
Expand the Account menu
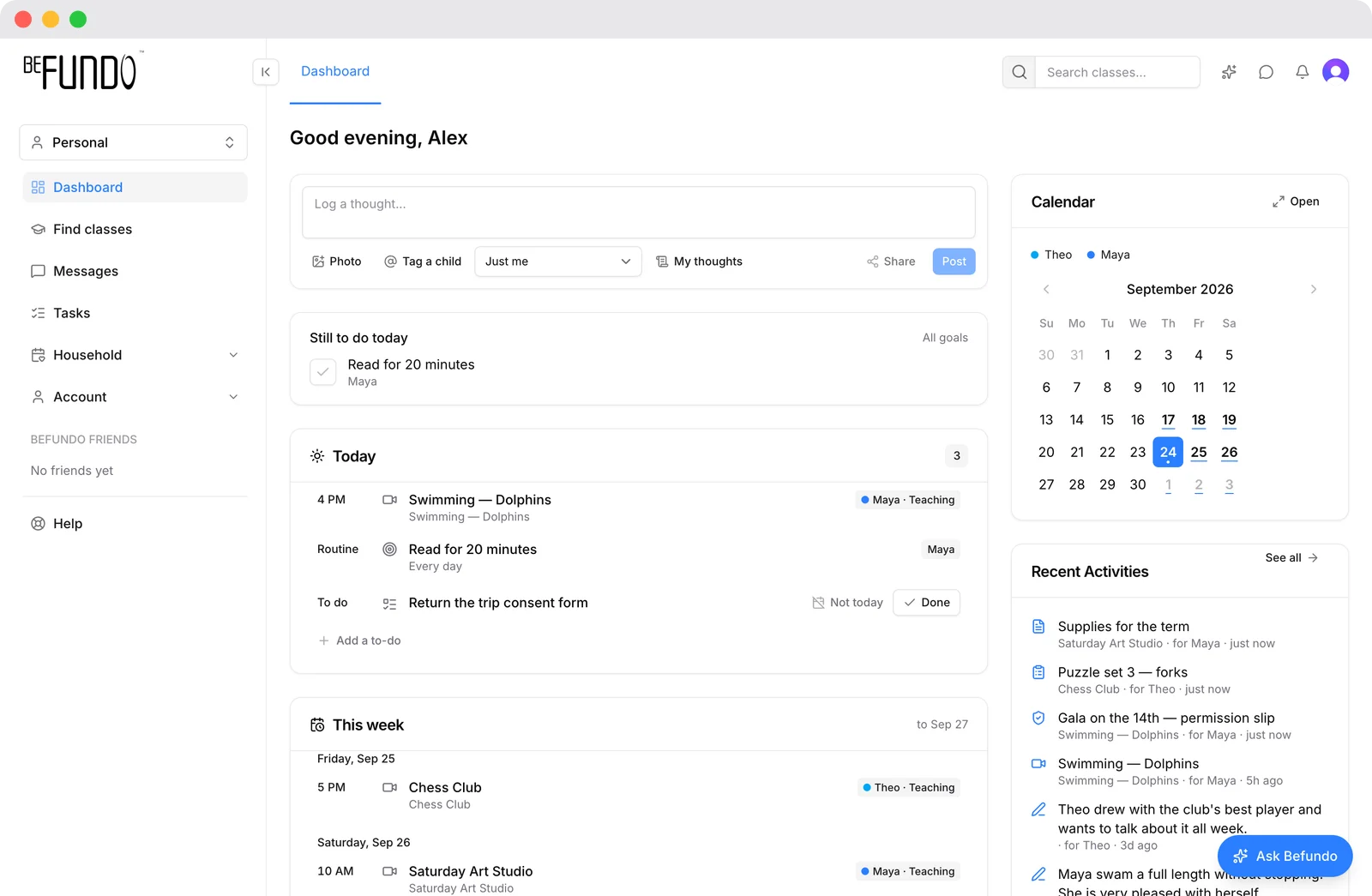(135, 397)
